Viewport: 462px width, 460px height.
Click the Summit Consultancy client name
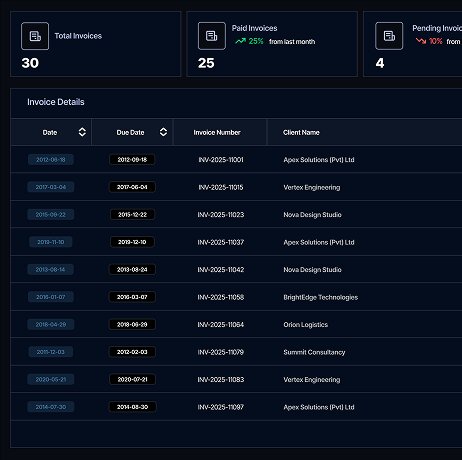(x=314, y=352)
